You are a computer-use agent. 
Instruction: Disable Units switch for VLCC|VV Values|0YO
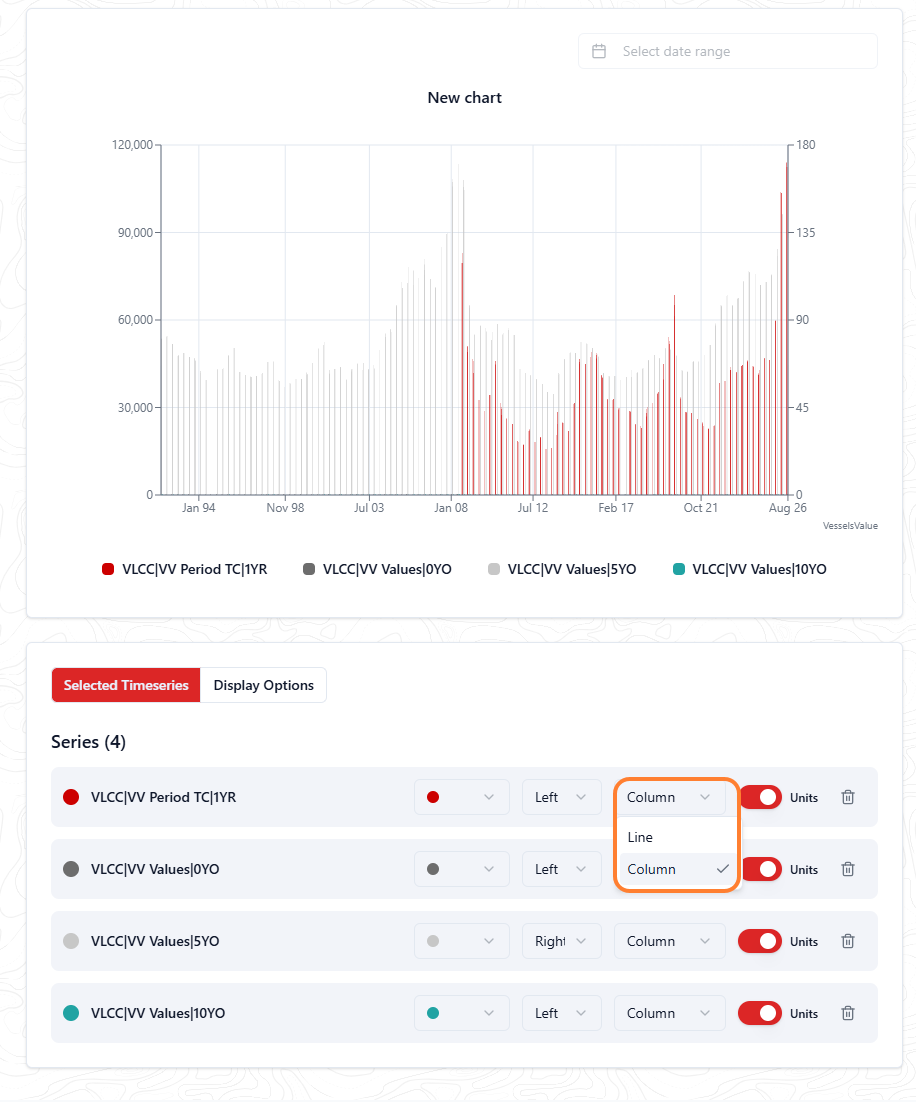(x=760, y=869)
